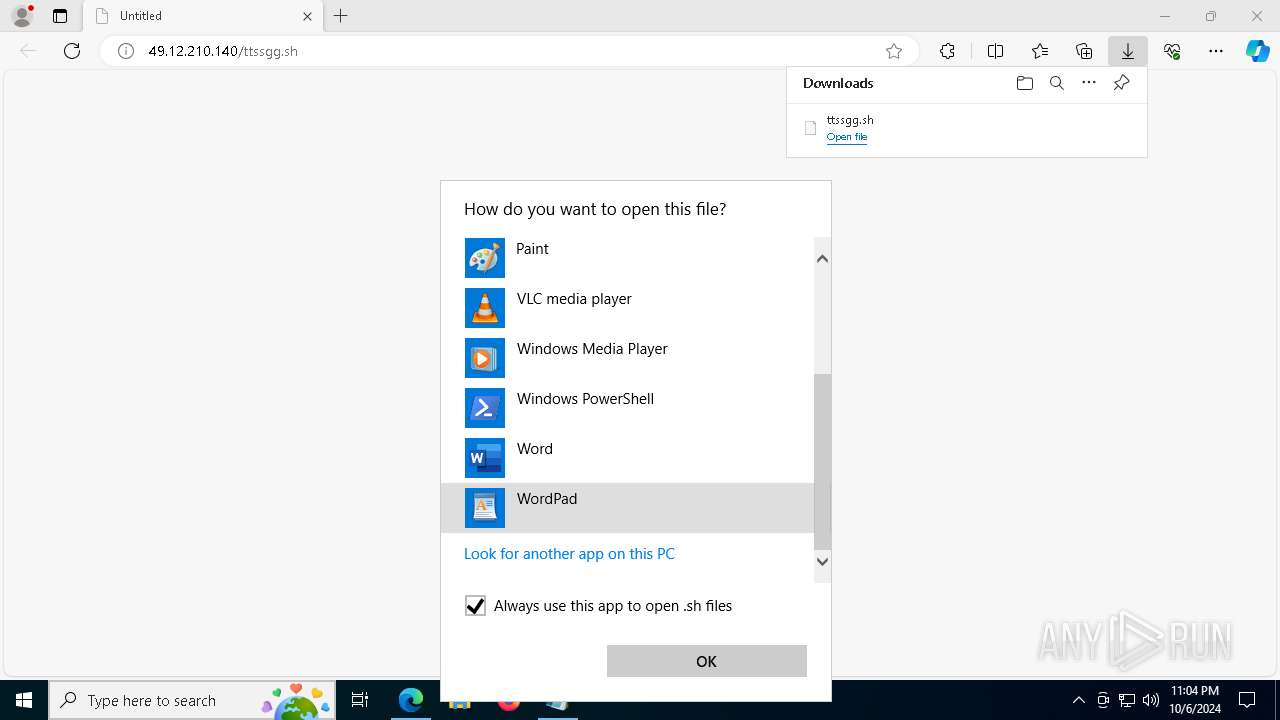Add page to favorites star icon

coord(894,51)
